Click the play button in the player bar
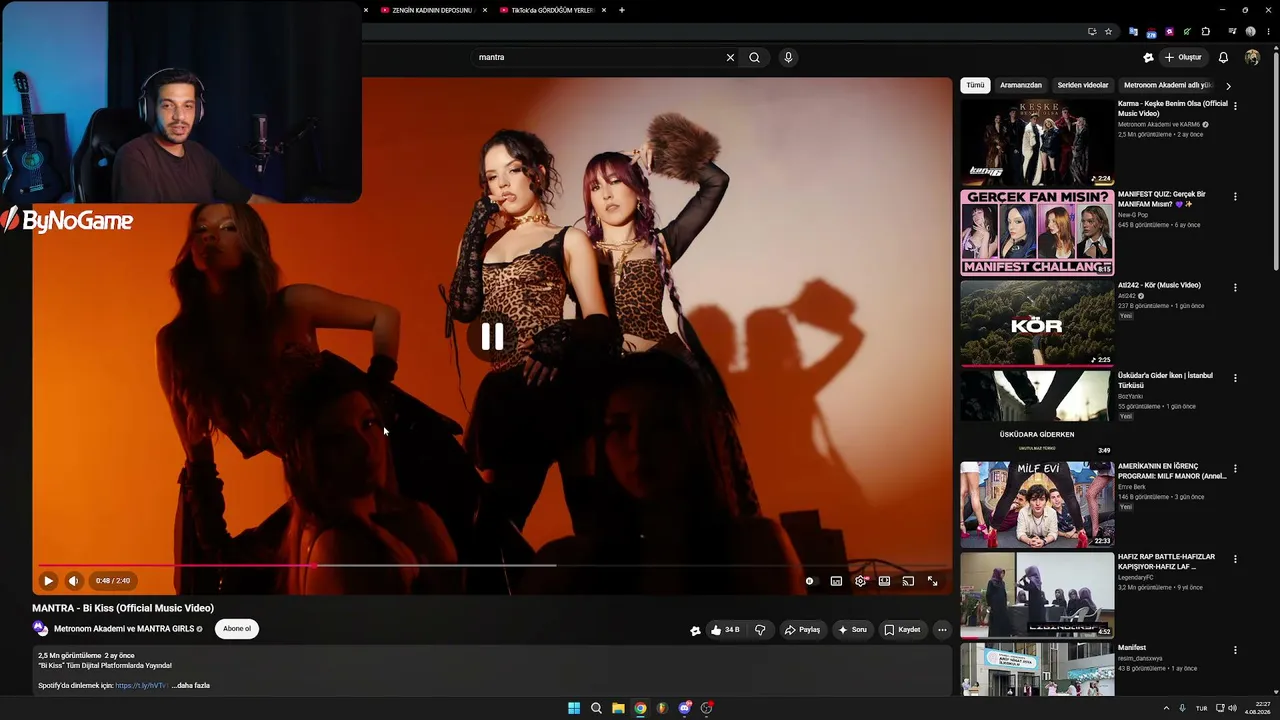Screen dimensions: 1280x720 tap(48, 580)
